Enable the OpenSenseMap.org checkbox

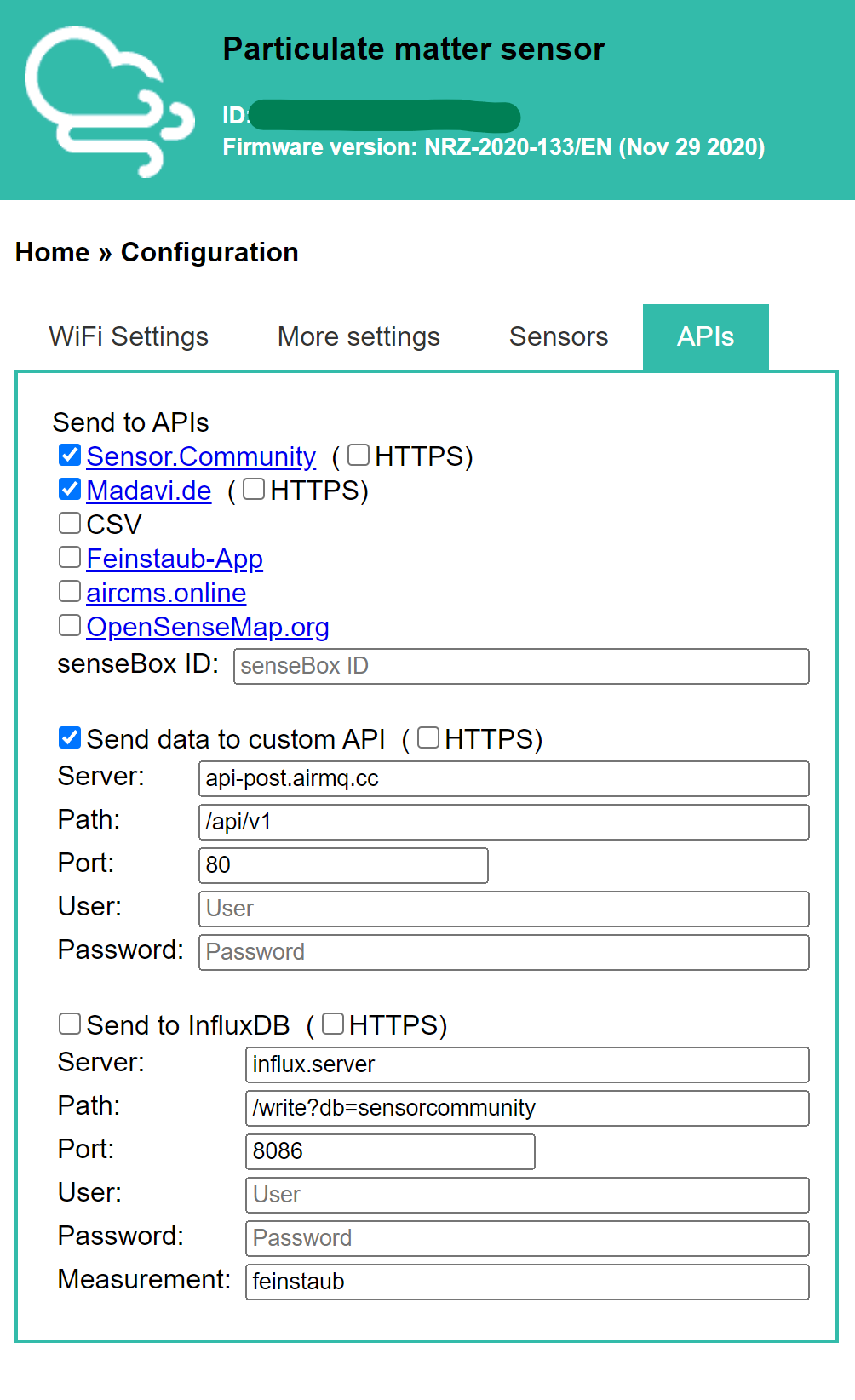[x=70, y=626]
